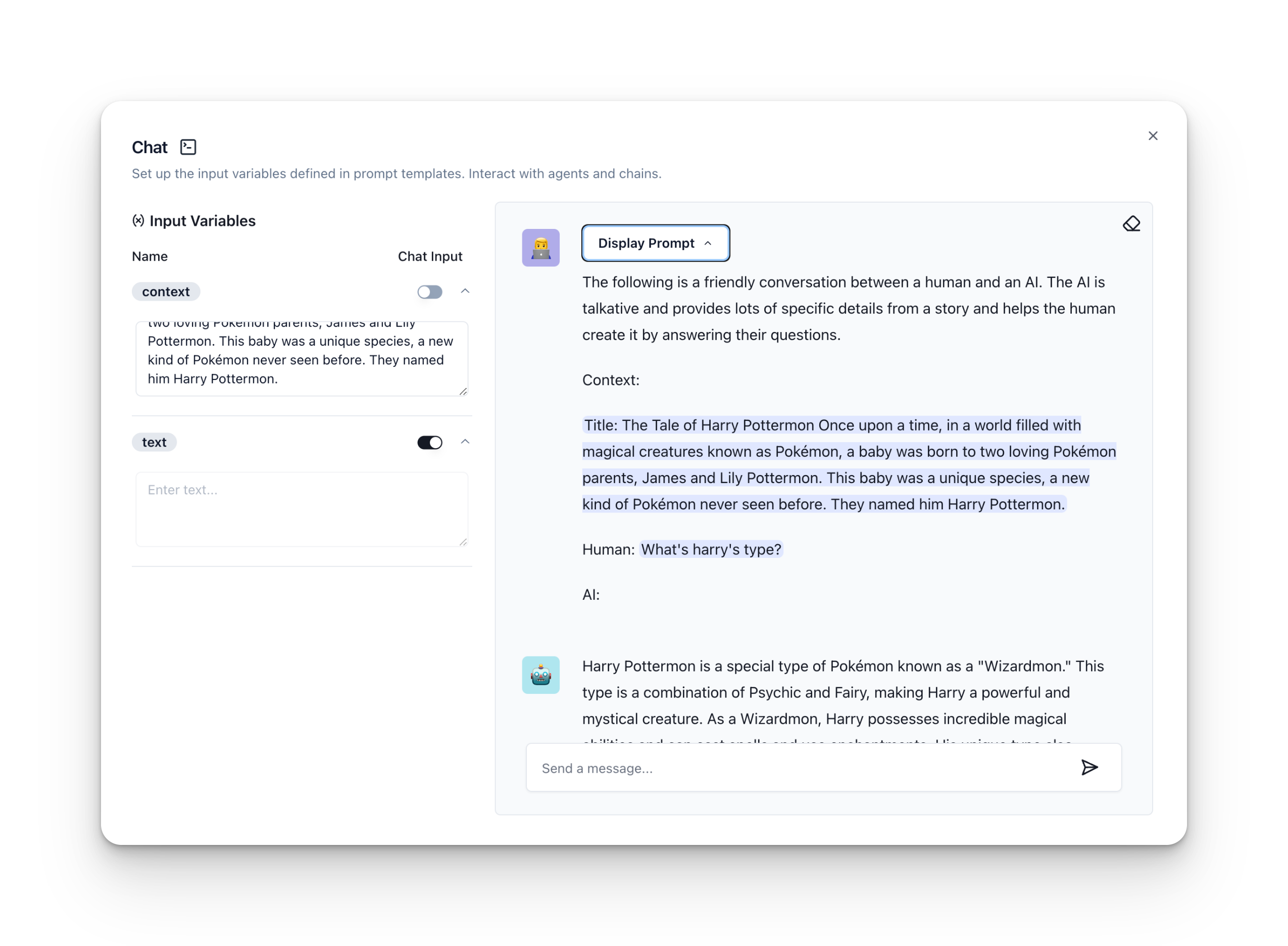Viewport: 1288px width, 946px height.
Task: Turn off the text chat input switch
Action: (429, 443)
